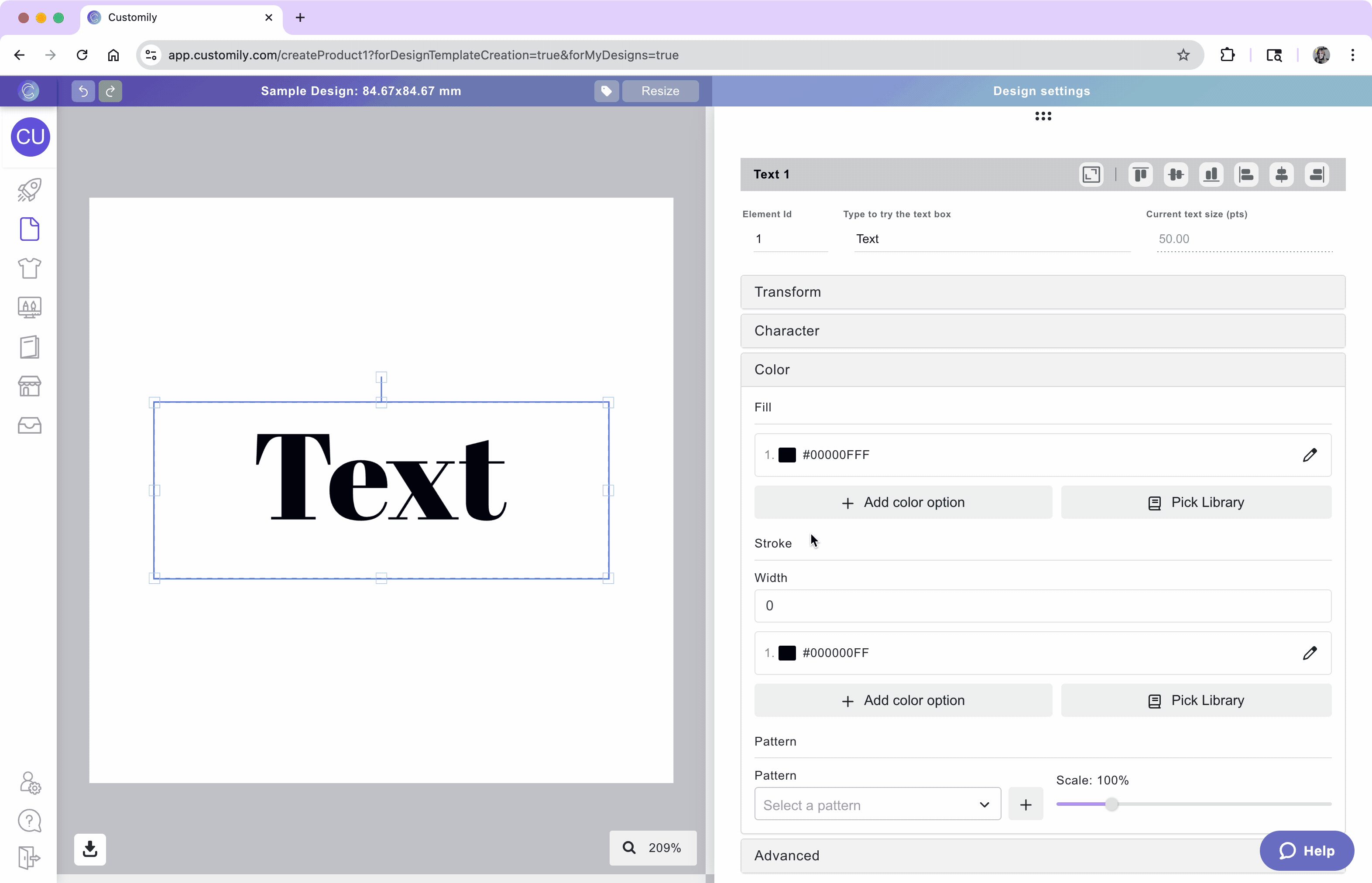Click the Resize button
The image size is (1372, 883).
[660, 91]
